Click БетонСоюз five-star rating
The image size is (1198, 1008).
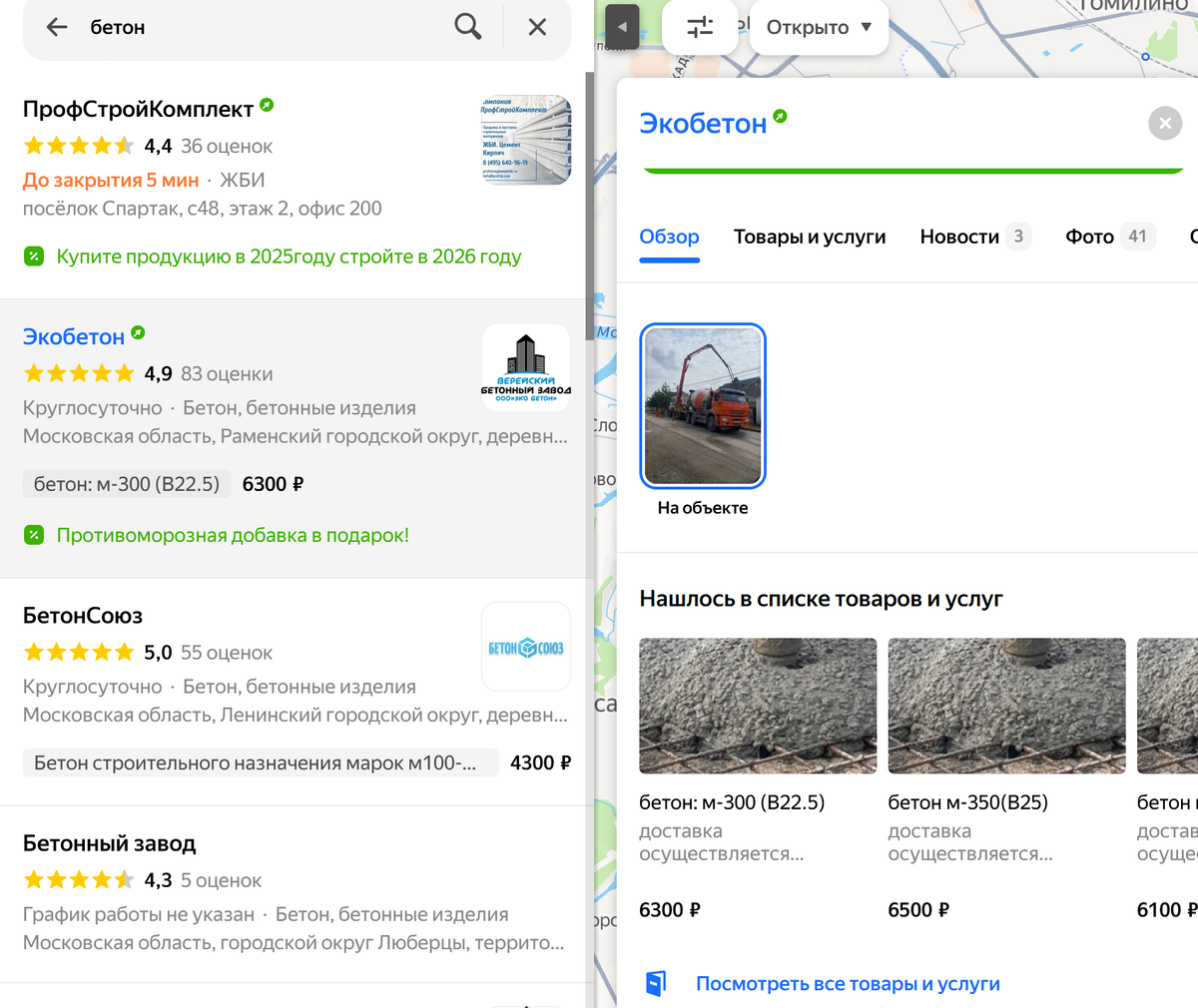[79, 652]
